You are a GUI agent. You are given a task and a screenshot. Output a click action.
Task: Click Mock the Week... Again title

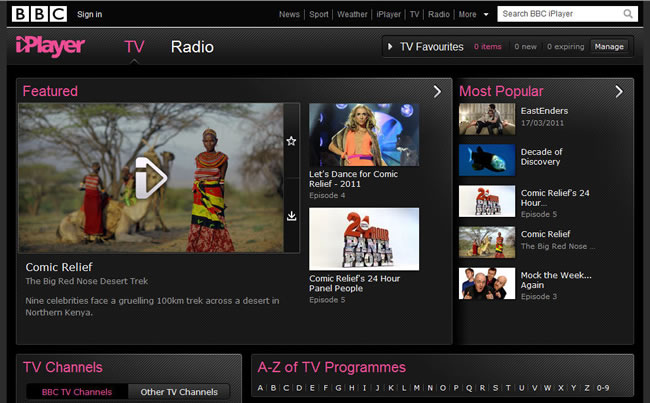[x=556, y=280]
